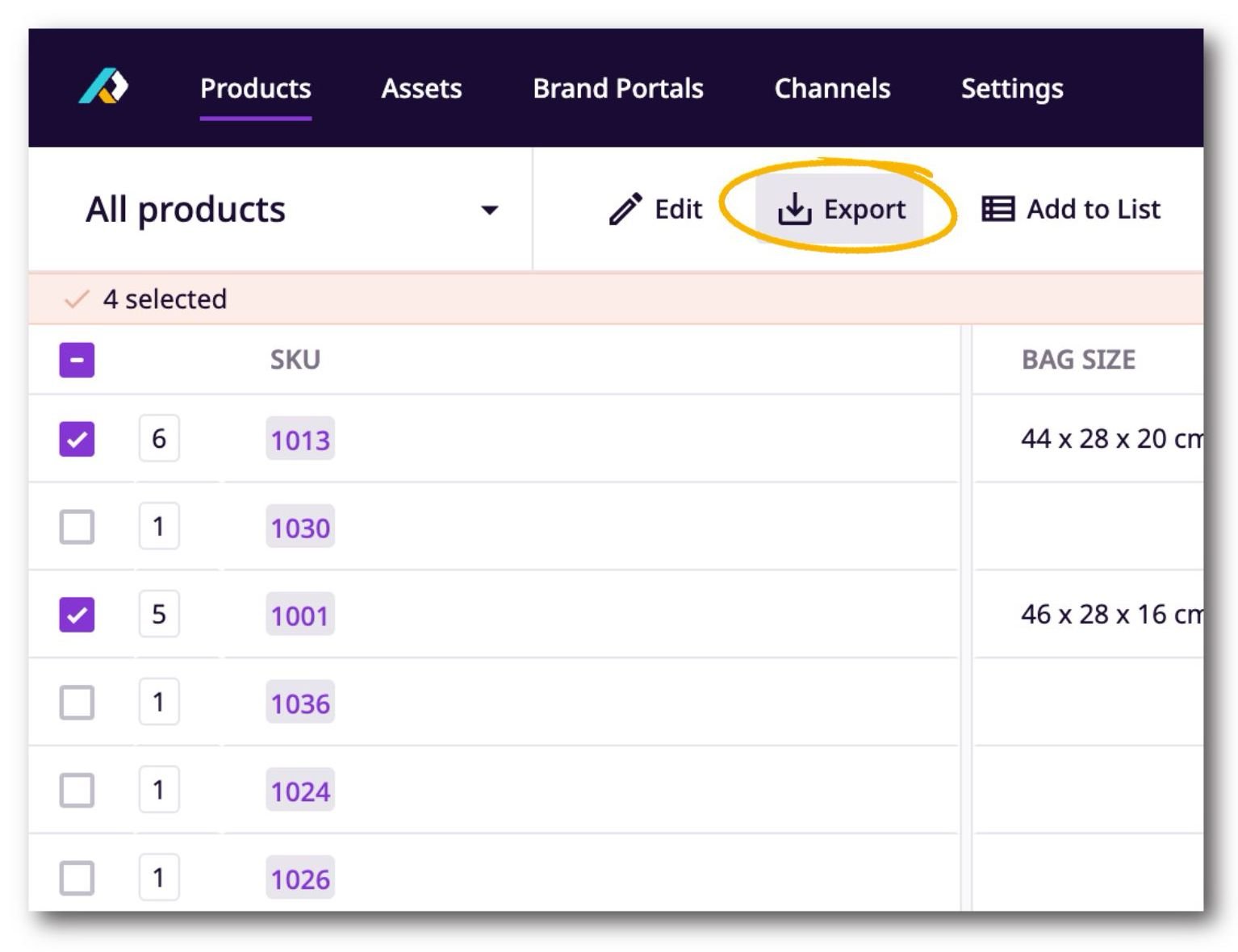The height and width of the screenshot is (952, 1238).
Task: Click the badge showing 1 beside SKU 1030
Action: coord(159,527)
